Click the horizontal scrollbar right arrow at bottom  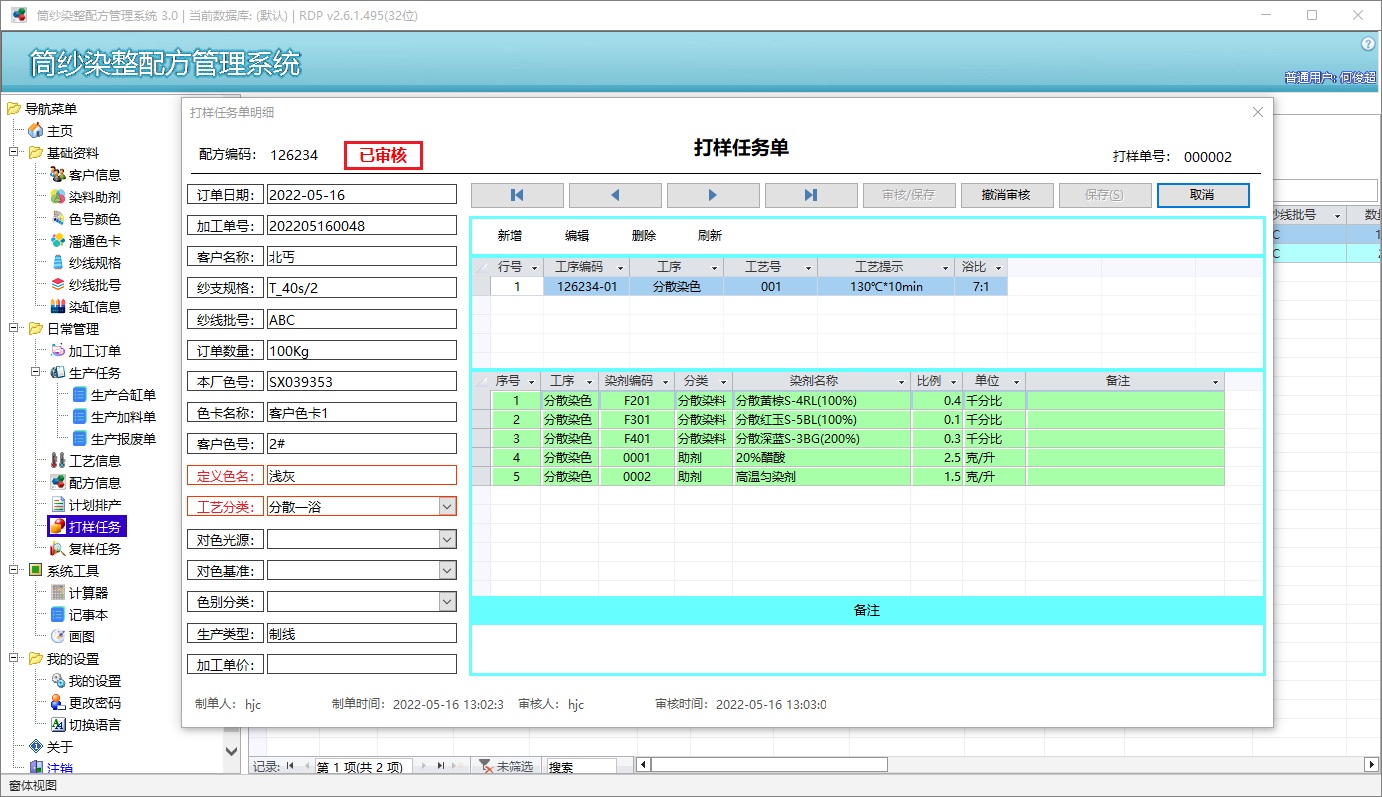point(1371,765)
